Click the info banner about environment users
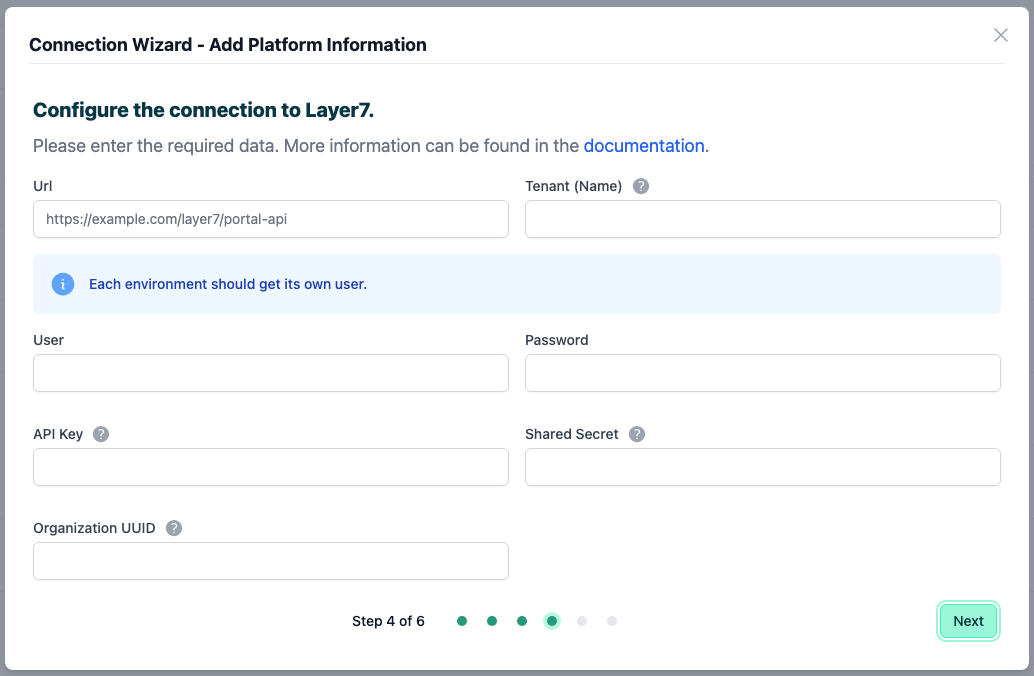 coord(517,284)
